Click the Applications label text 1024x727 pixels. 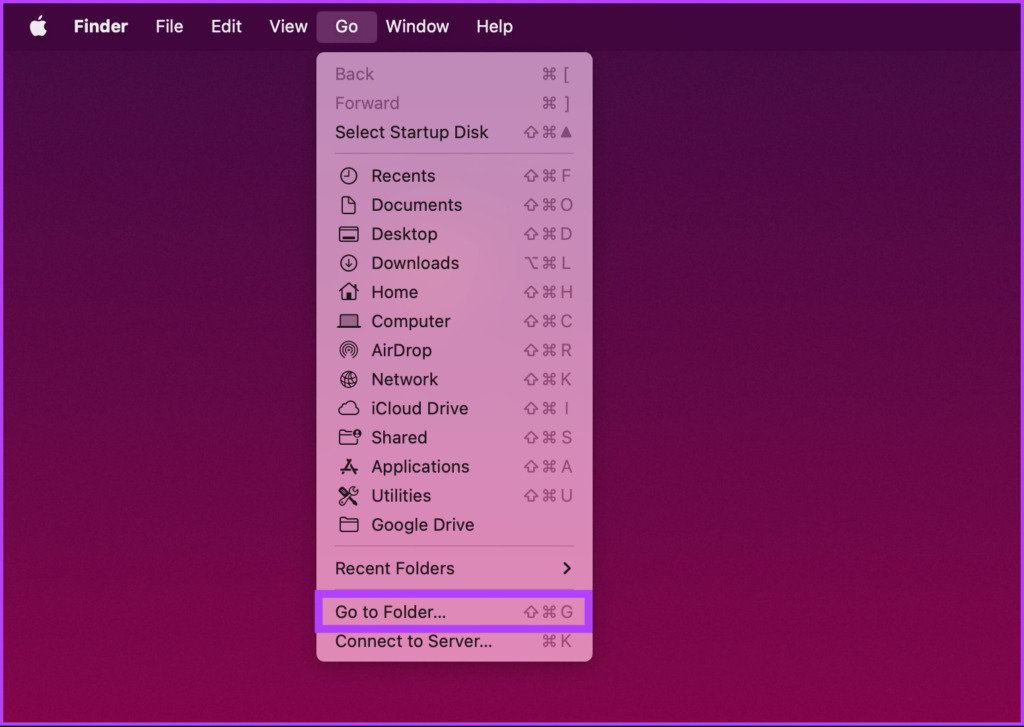421,466
